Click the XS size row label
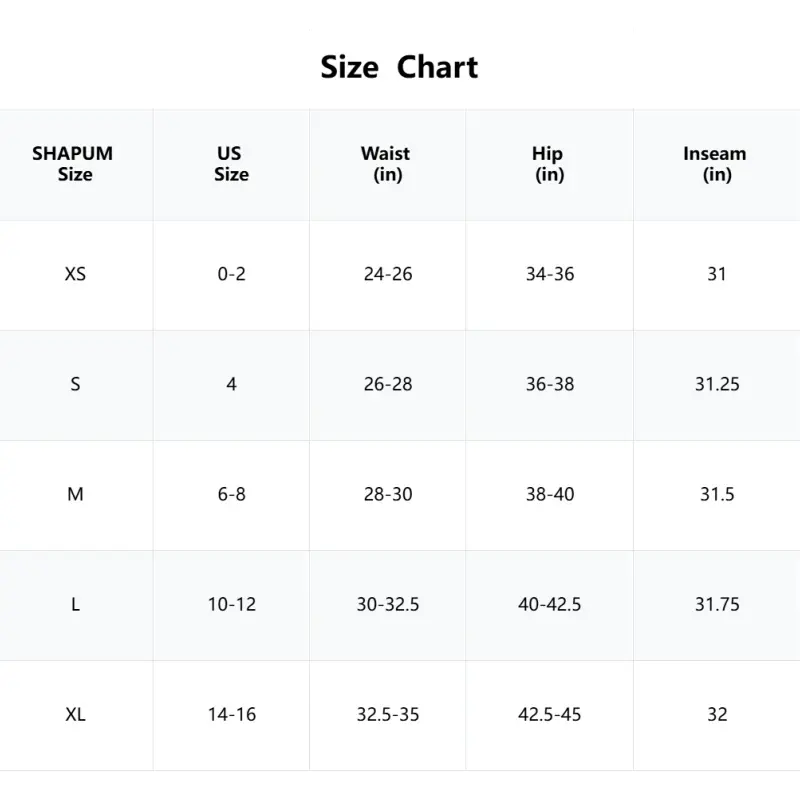The height and width of the screenshot is (800, 800). pyautogui.click(x=75, y=274)
